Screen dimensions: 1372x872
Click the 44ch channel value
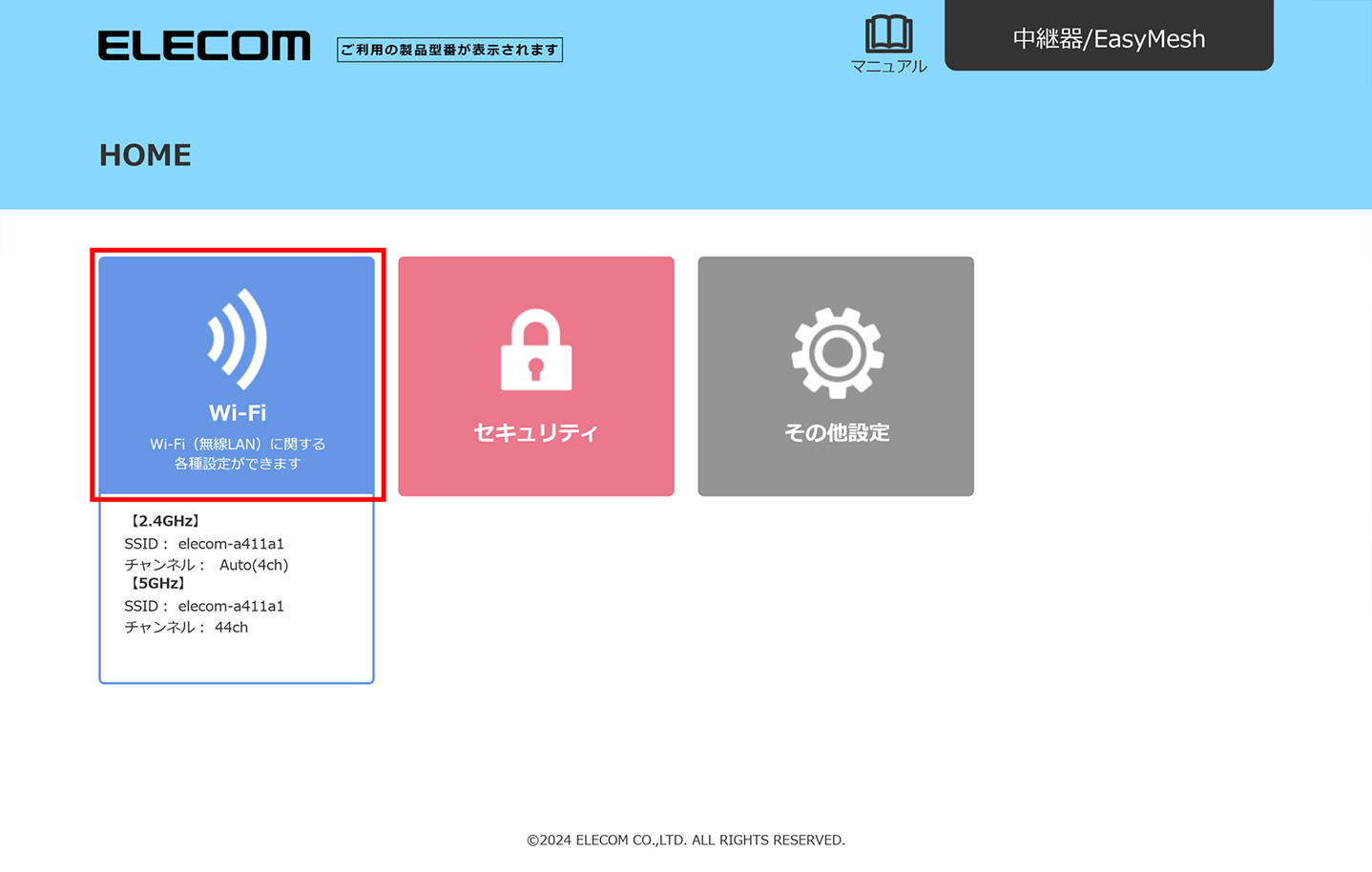[x=231, y=627]
